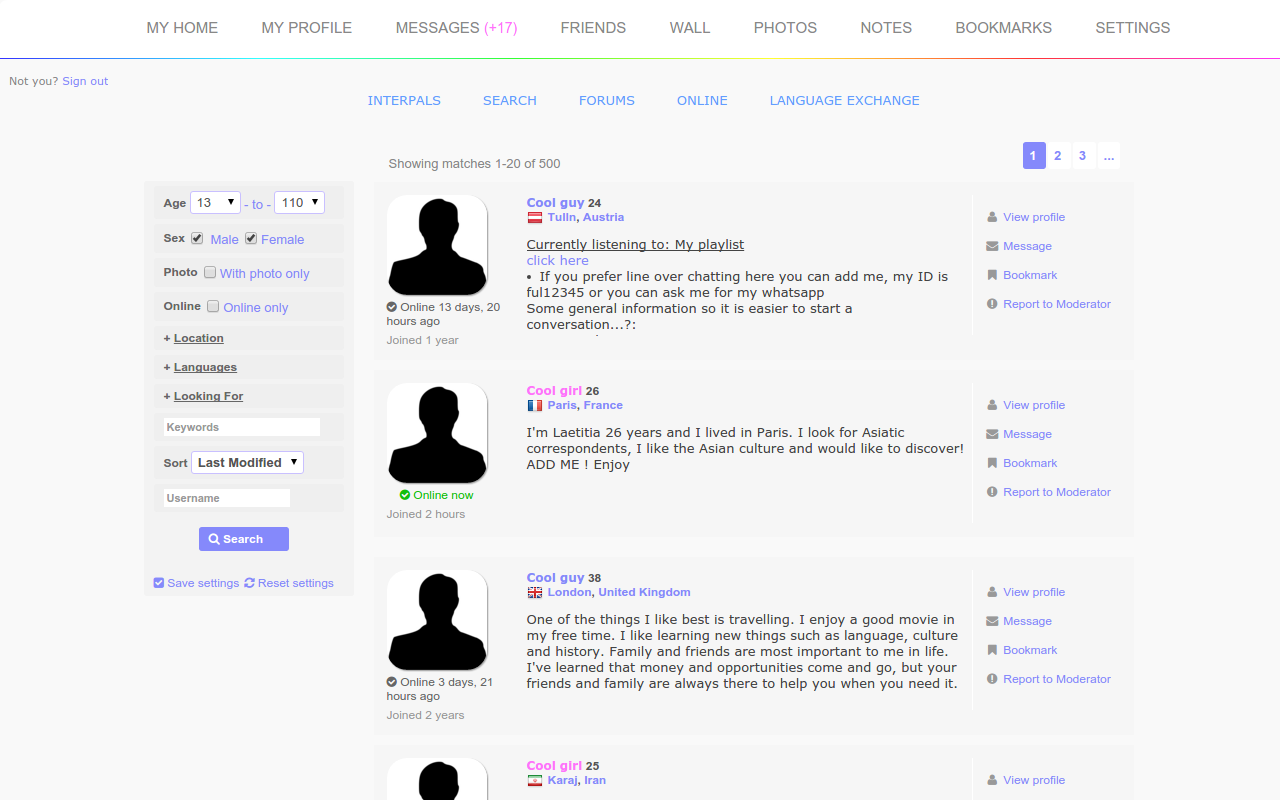Click Karaj city link
This screenshot has width=1280, height=800.
click(x=562, y=780)
